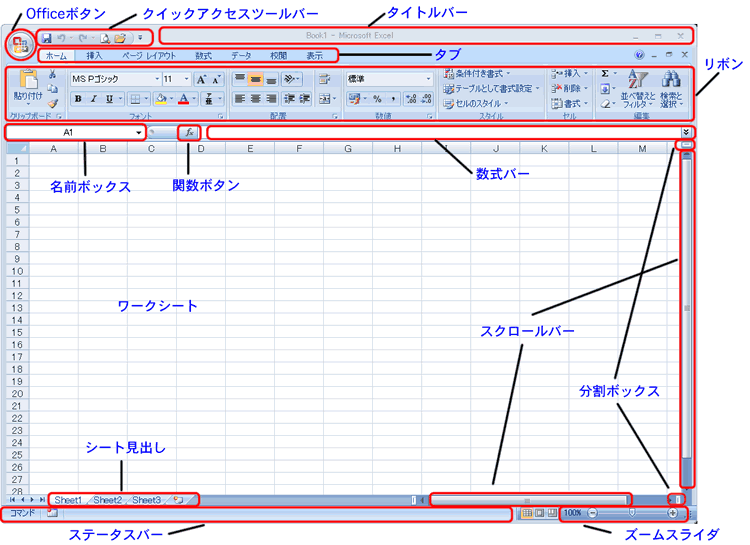Click the Merge and Center icon
Screen dimensions: 750x545
pyautogui.click(x=325, y=99)
